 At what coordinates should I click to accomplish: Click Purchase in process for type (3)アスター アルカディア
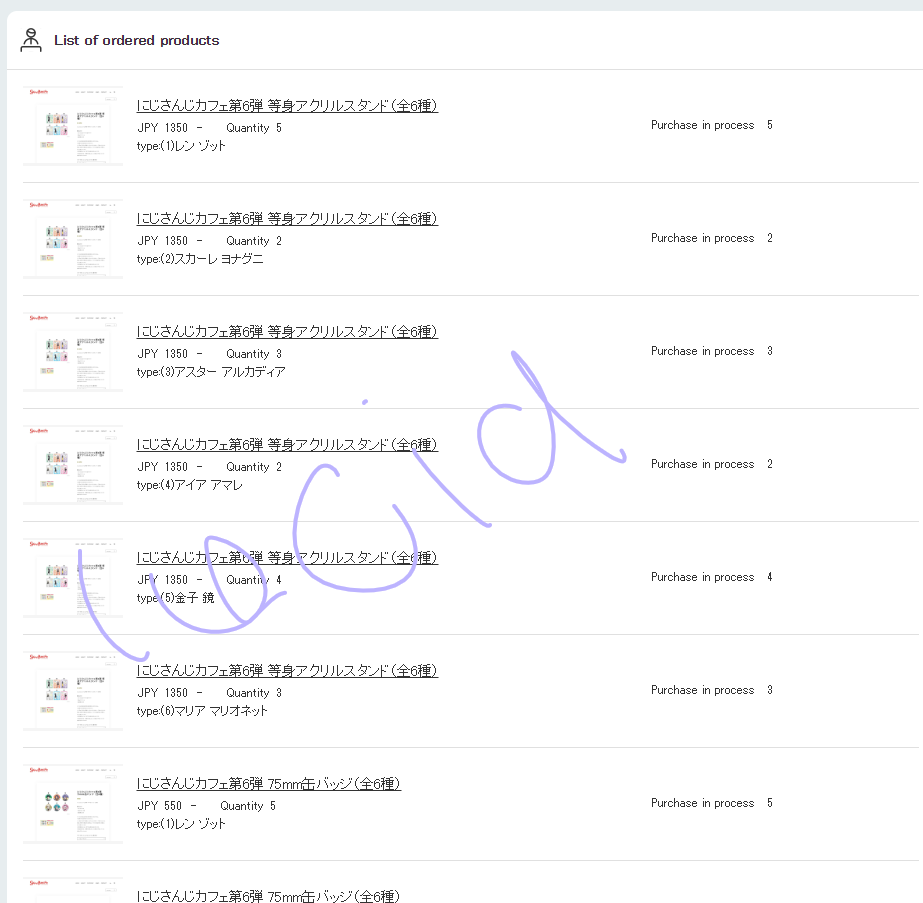[x=702, y=351]
